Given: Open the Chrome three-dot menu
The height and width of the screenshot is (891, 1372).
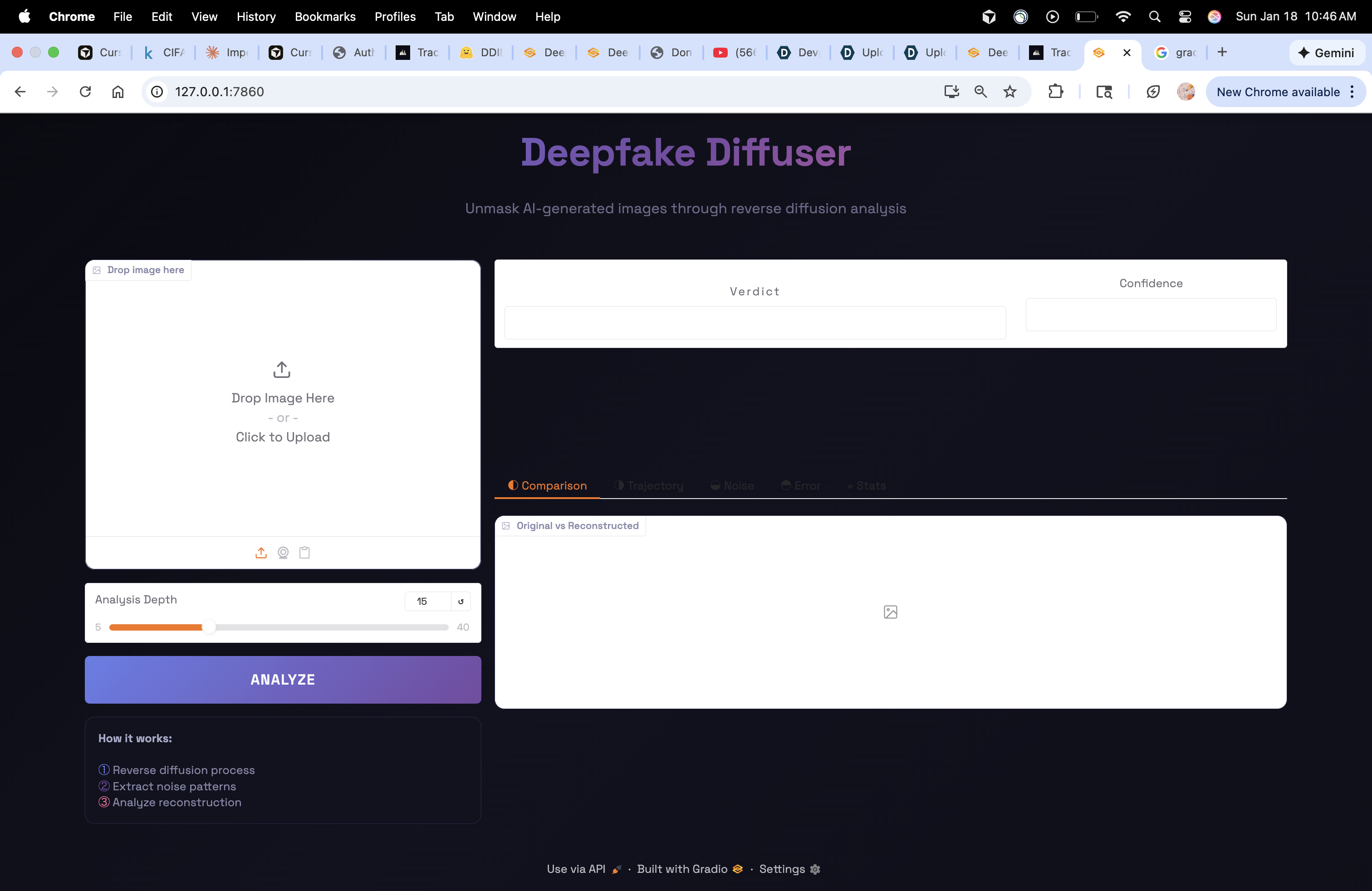Looking at the screenshot, I should point(1352,92).
